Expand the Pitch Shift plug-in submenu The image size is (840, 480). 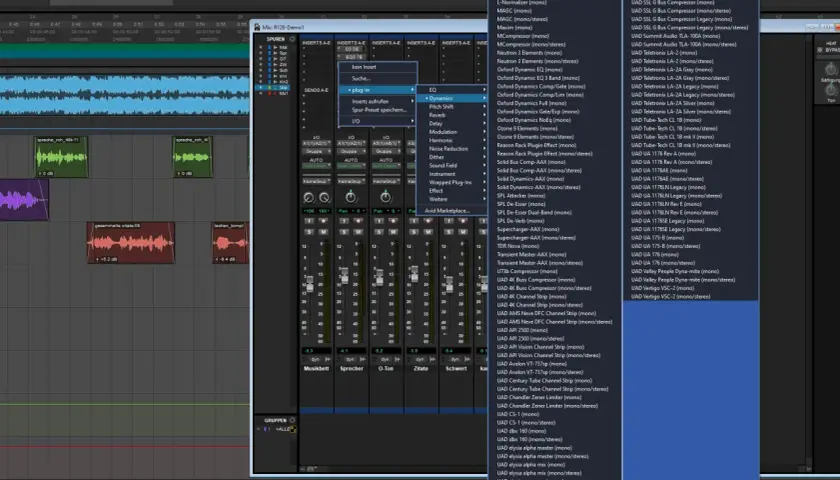(x=451, y=107)
